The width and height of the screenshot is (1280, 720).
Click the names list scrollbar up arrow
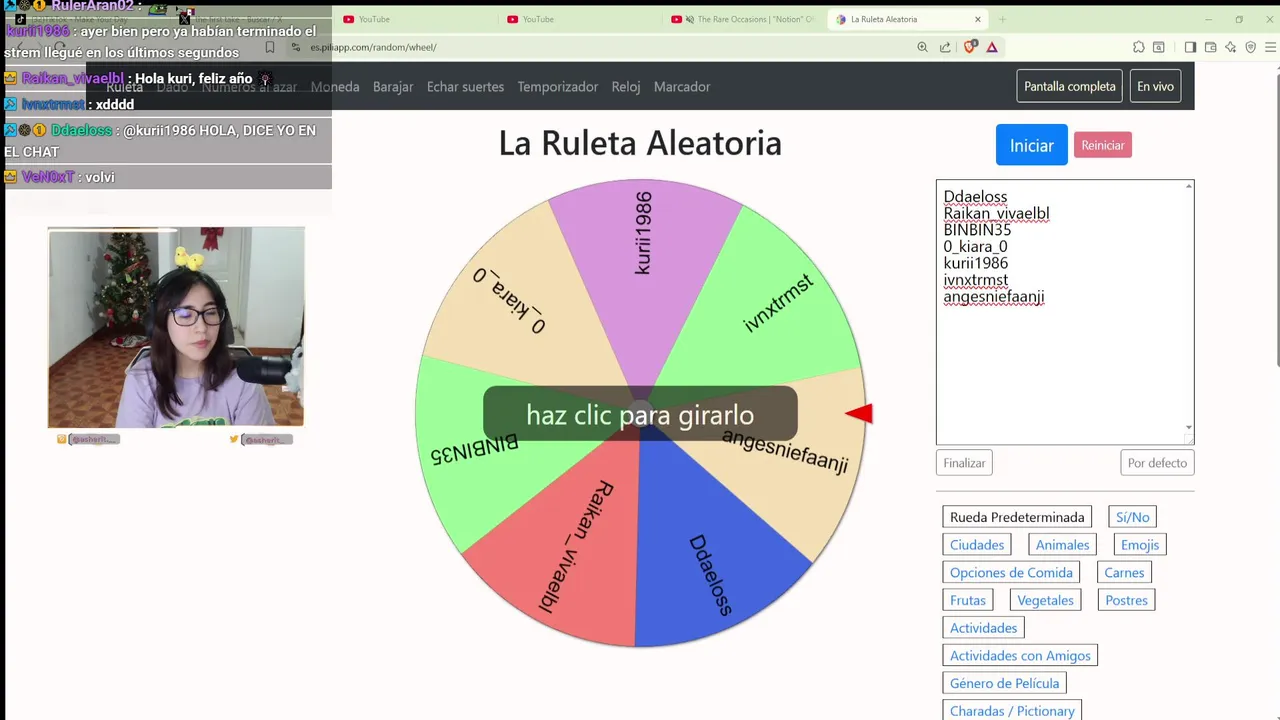pos(1189,186)
